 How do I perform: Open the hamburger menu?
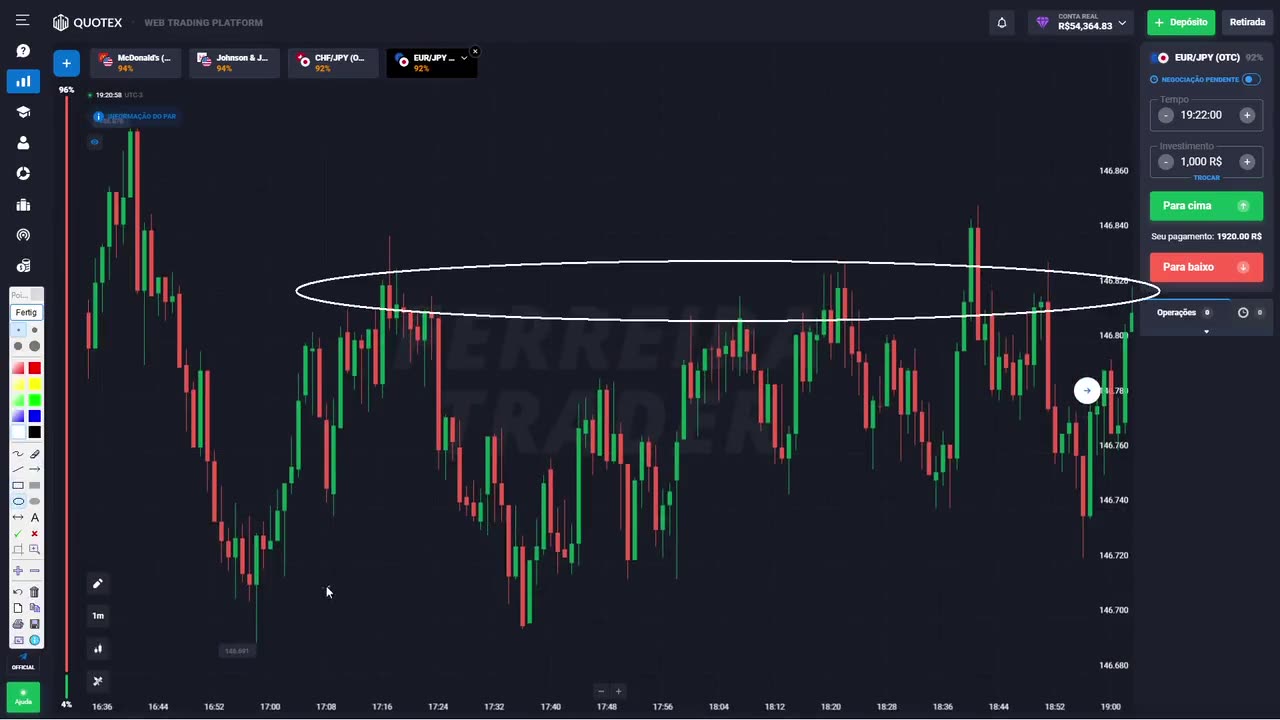[x=22, y=20]
